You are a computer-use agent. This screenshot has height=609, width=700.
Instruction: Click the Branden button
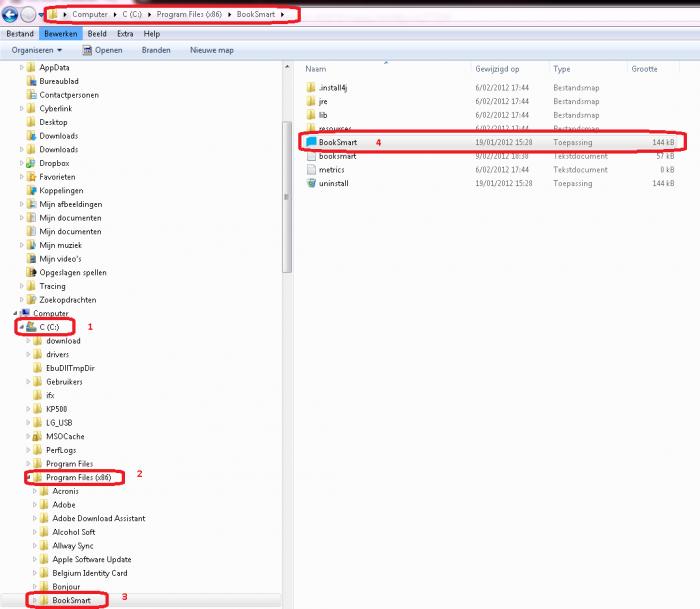pos(156,50)
